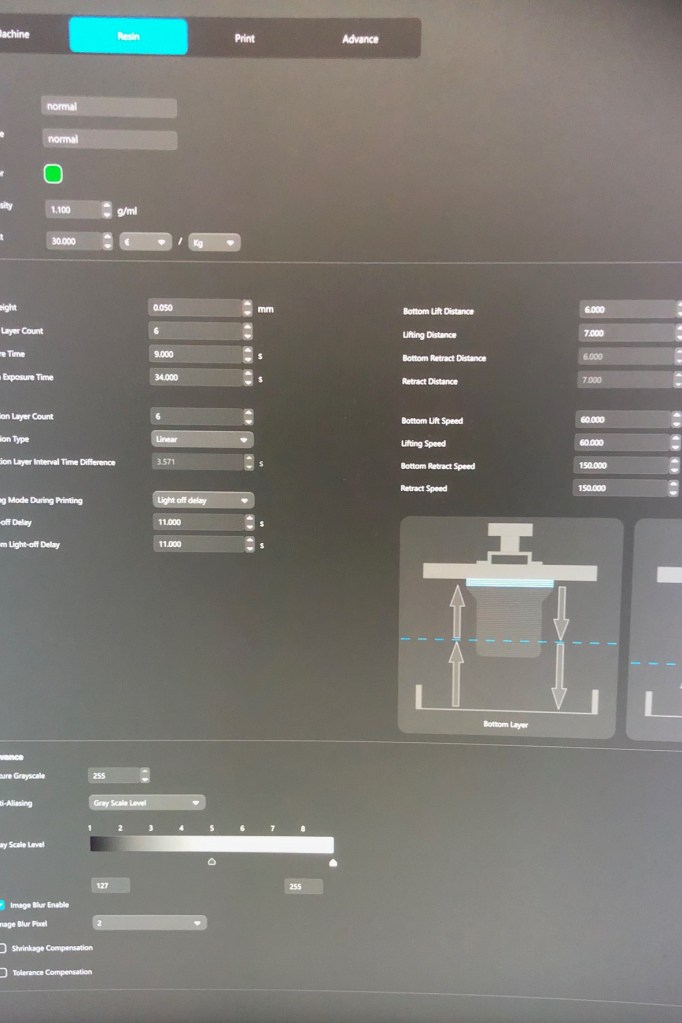Screen dimensions: 682x1023
Task: Open the Gray Scale Level anti-aliasing dropdown
Action: pyautogui.click(x=147, y=802)
